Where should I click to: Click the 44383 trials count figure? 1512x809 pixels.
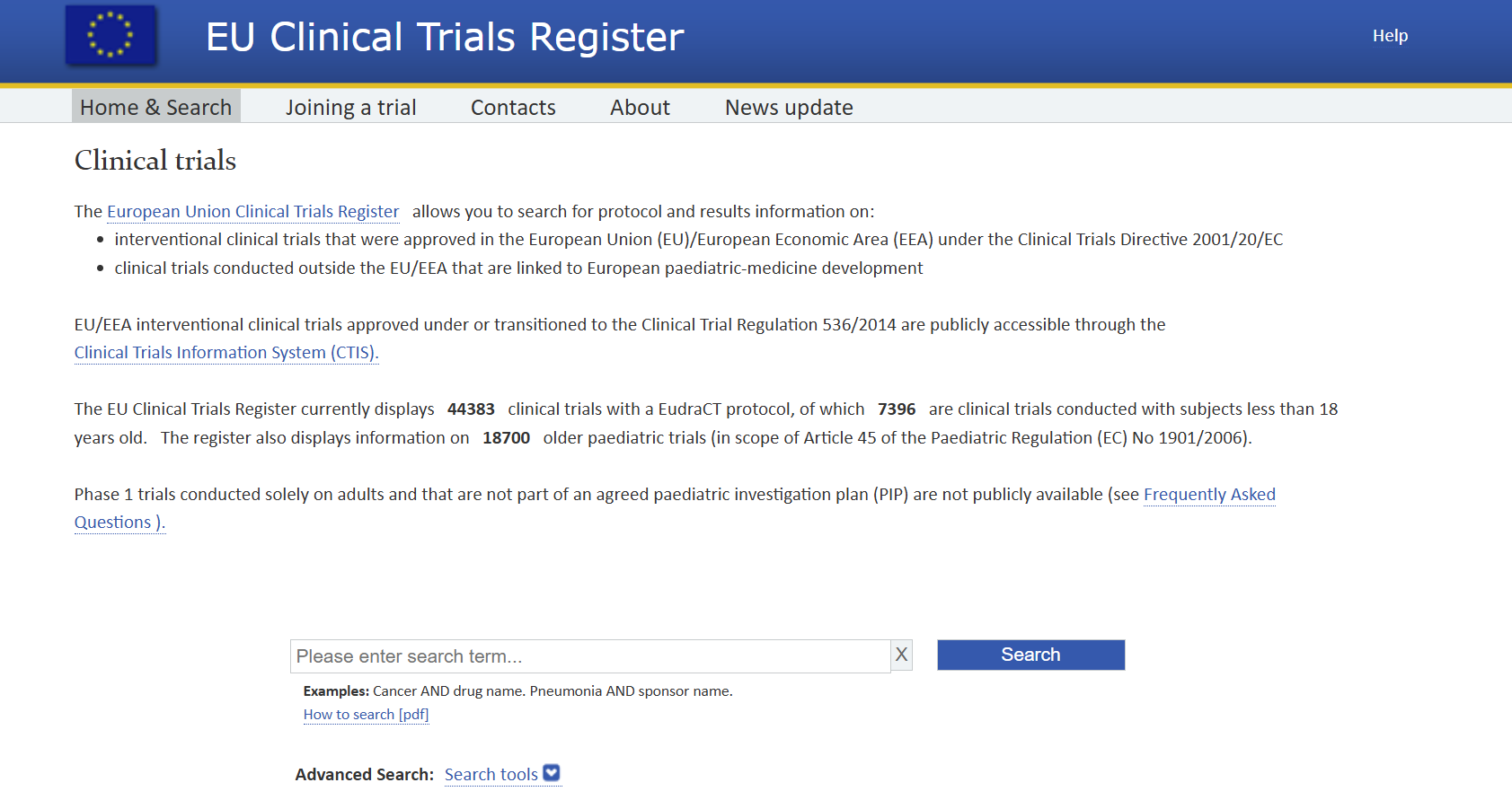point(471,409)
